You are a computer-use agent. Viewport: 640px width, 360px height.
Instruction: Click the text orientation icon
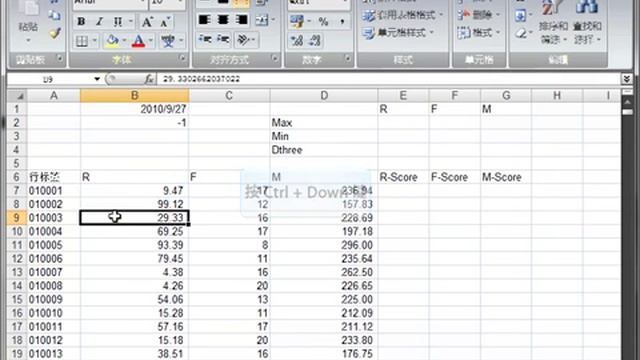[243, 39]
